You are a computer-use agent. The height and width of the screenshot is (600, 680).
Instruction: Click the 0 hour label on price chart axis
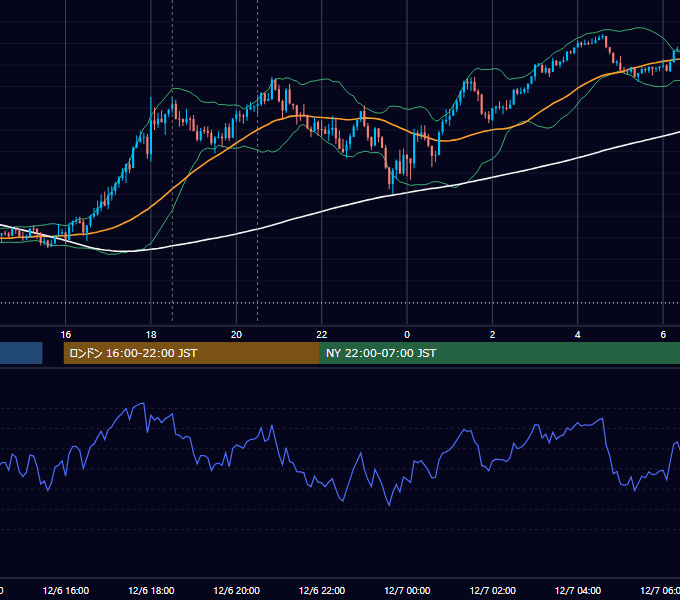[x=407, y=335]
